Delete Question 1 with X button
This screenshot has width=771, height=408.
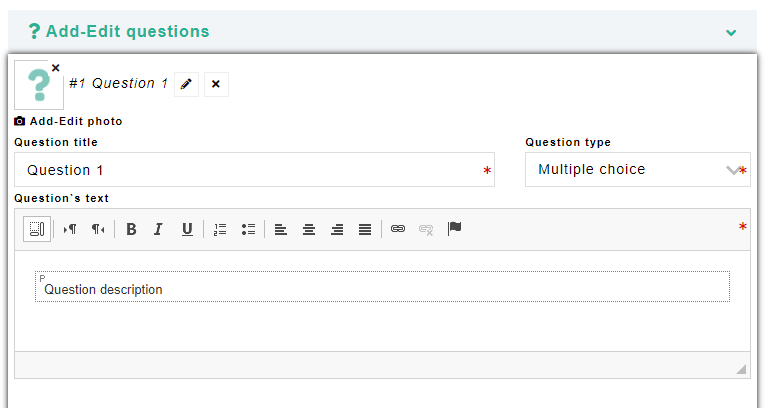click(x=216, y=84)
